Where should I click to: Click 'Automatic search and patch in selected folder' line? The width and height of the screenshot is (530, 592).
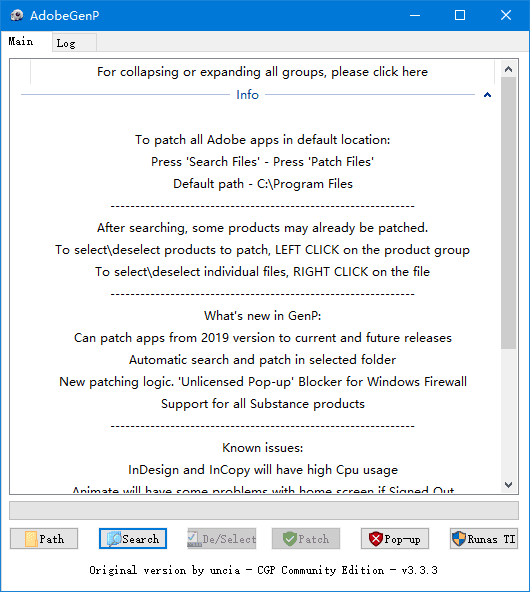coord(263,360)
